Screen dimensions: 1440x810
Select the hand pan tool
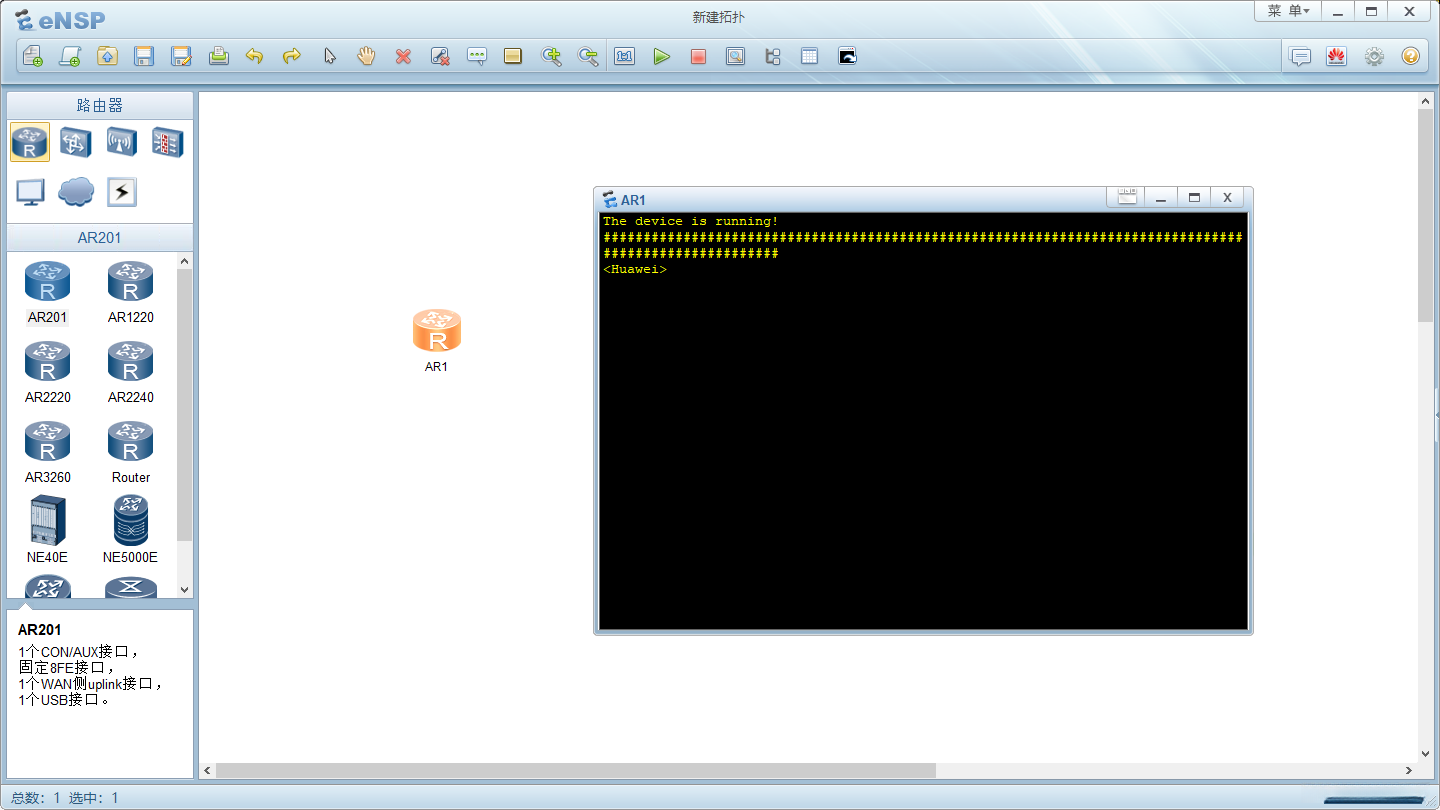coord(366,56)
